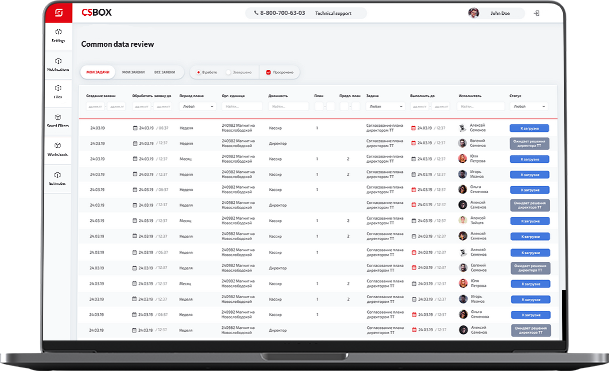Open the Files section in the sidebar
Image resolution: width=609 pixels, height=371 pixels.
(x=58, y=92)
